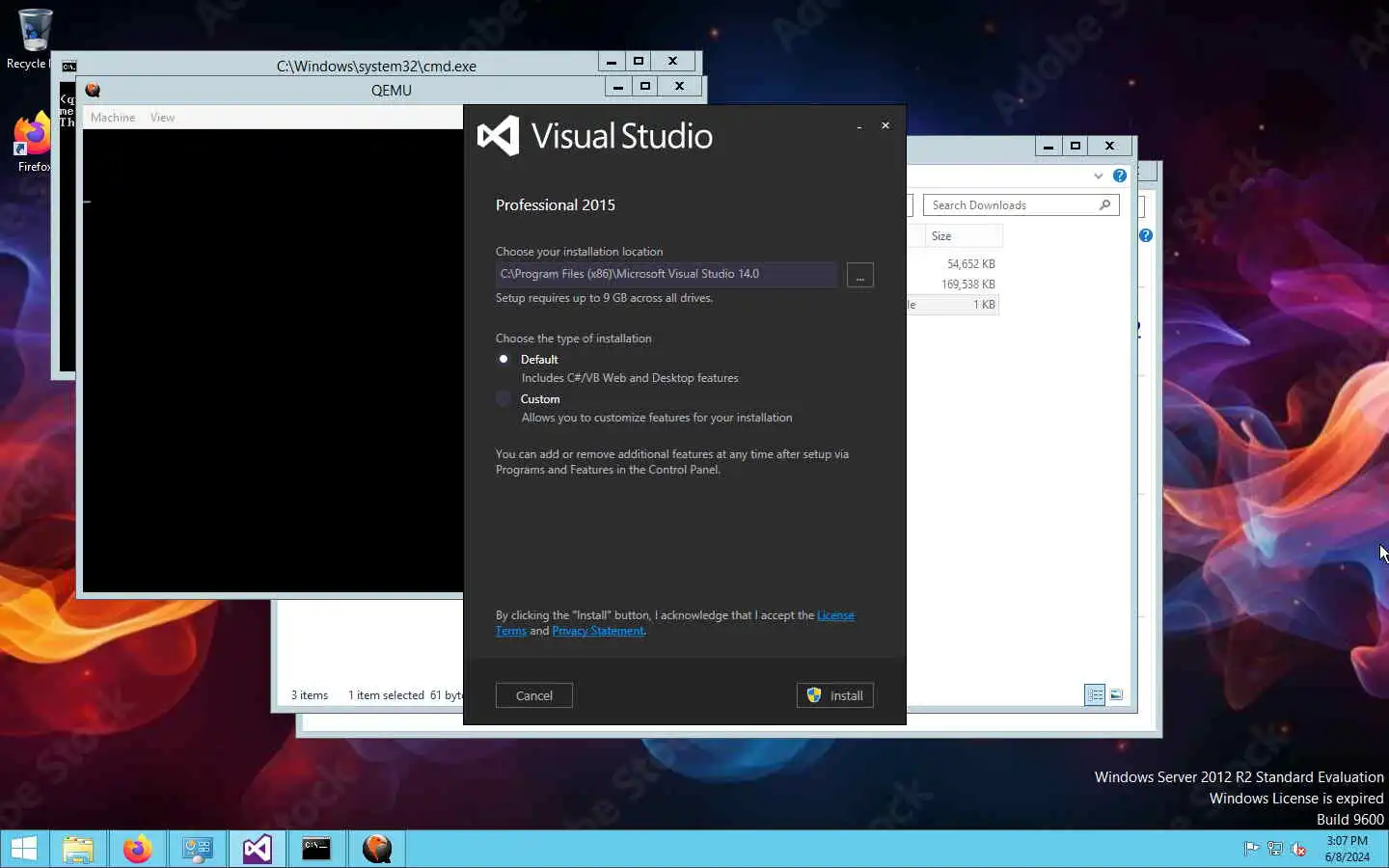Maximize the Downloads Explorer window
This screenshot has height=868, width=1389.
[1076, 147]
